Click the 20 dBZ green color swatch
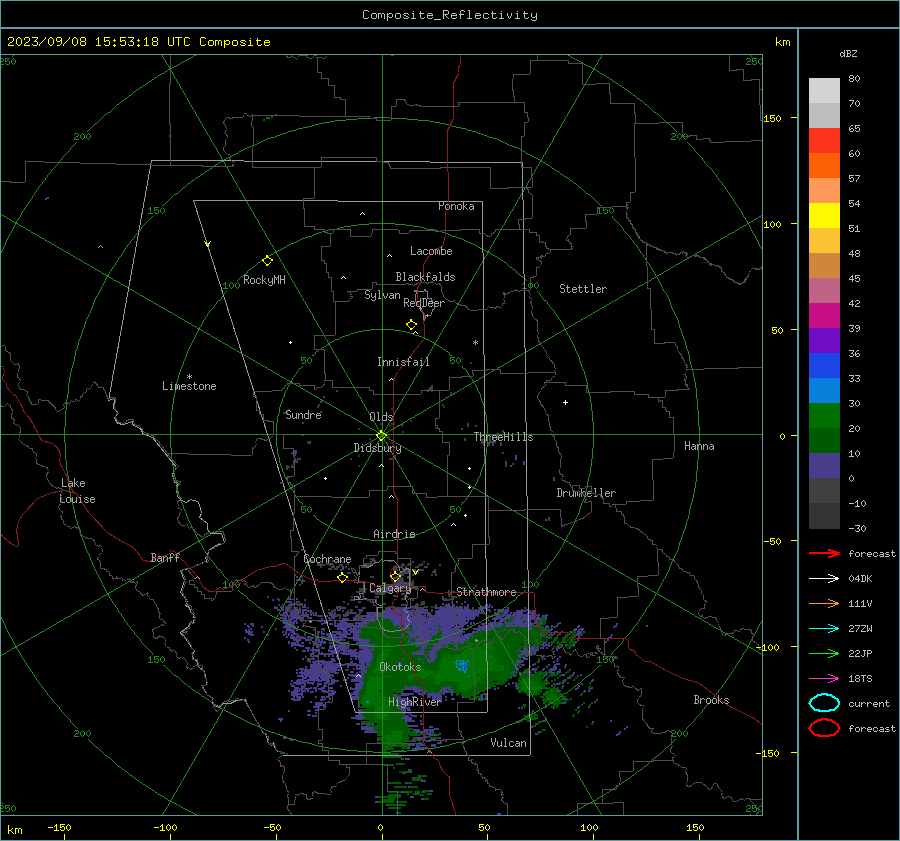 824,440
